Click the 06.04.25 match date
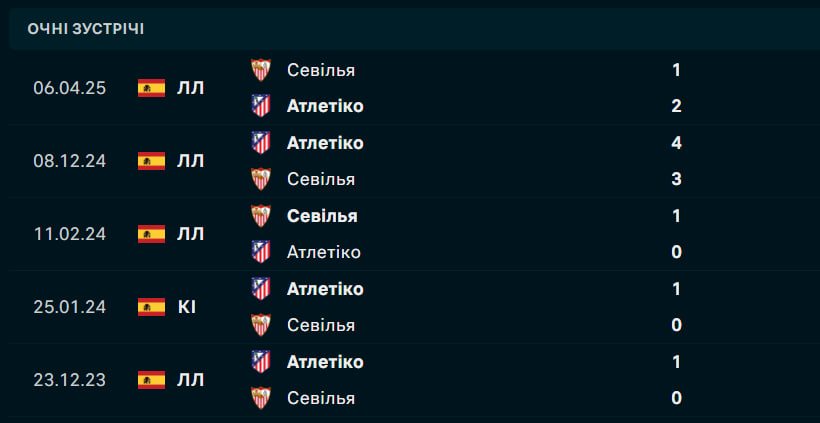This screenshot has width=820, height=423. pos(69,88)
